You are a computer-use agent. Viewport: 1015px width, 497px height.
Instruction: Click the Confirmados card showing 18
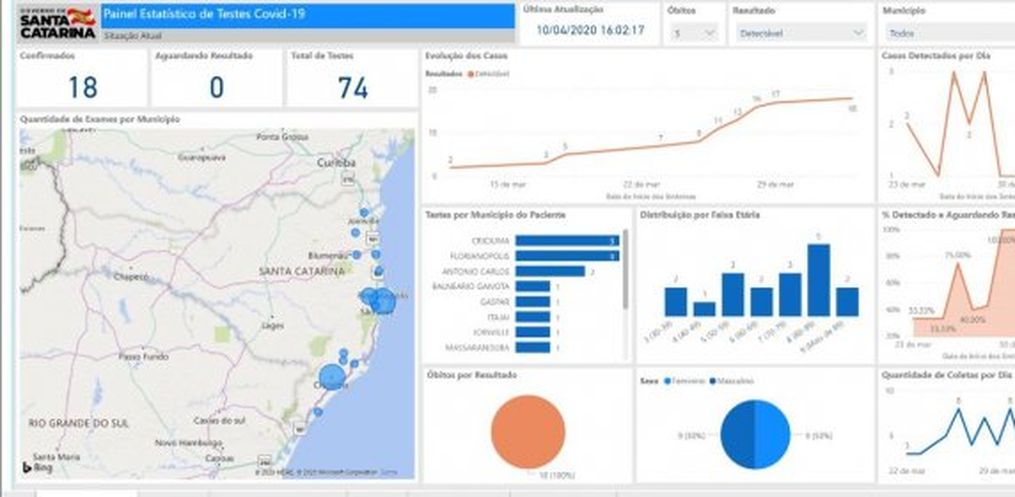(x=82, y=78)
